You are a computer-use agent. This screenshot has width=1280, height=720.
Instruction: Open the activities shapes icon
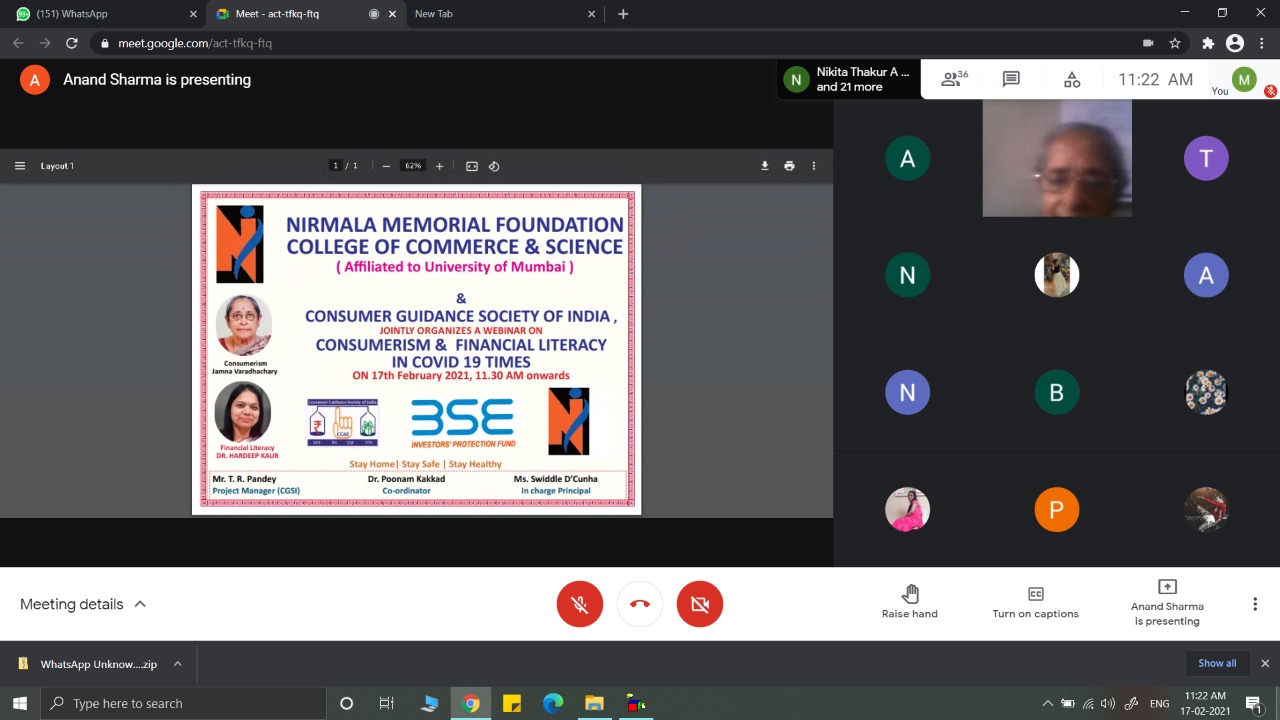tap(1071, 80)
